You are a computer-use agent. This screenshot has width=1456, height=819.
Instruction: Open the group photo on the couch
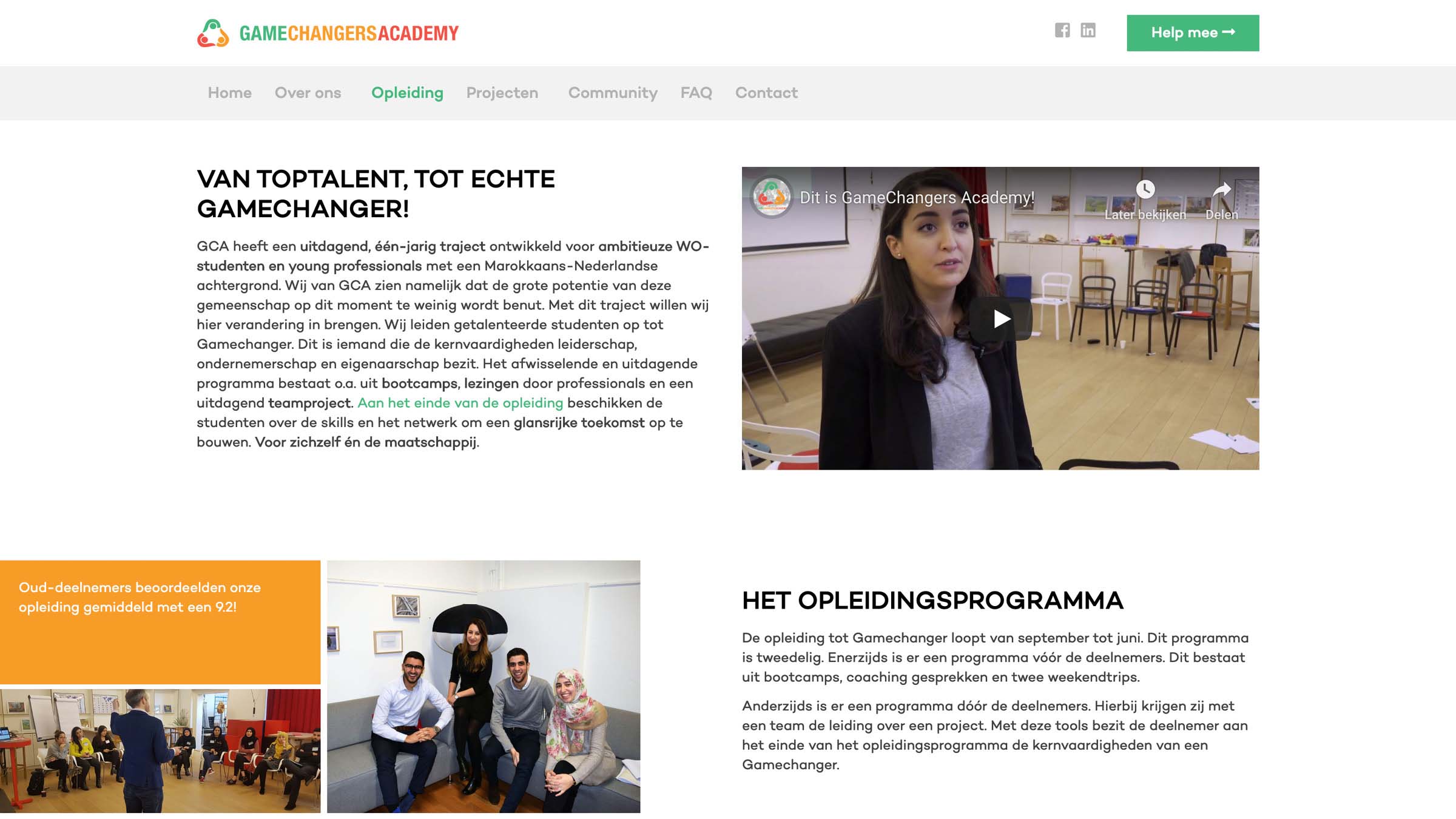(484, 686)
